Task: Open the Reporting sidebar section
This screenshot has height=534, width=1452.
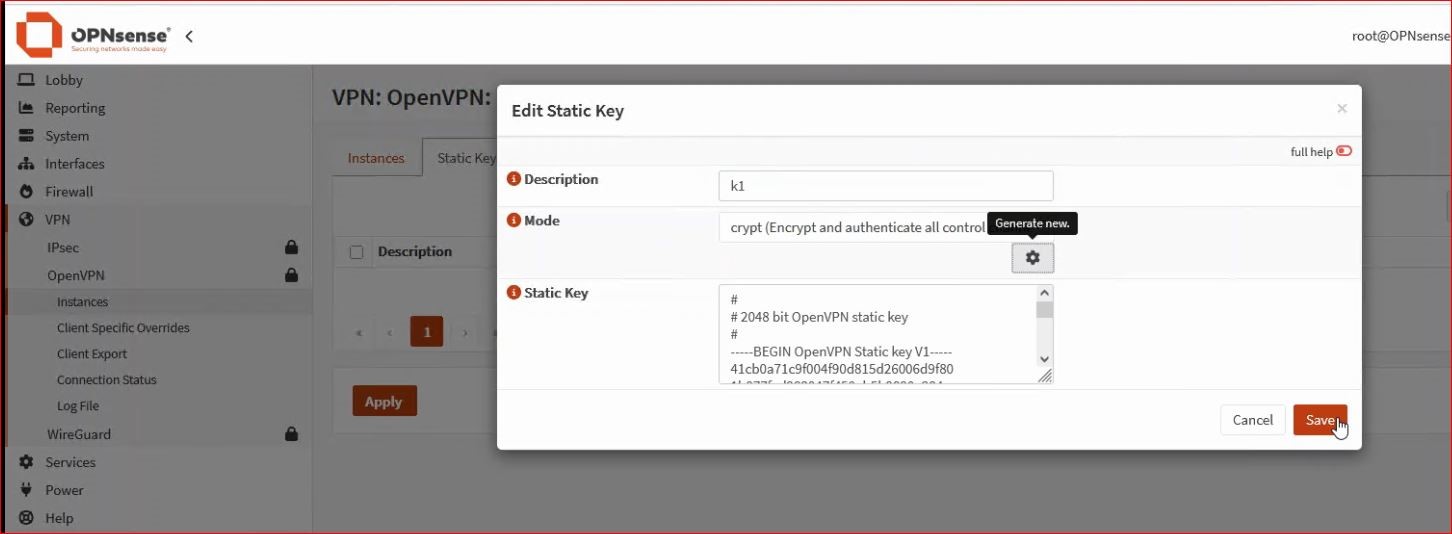Action: [75, 108]
